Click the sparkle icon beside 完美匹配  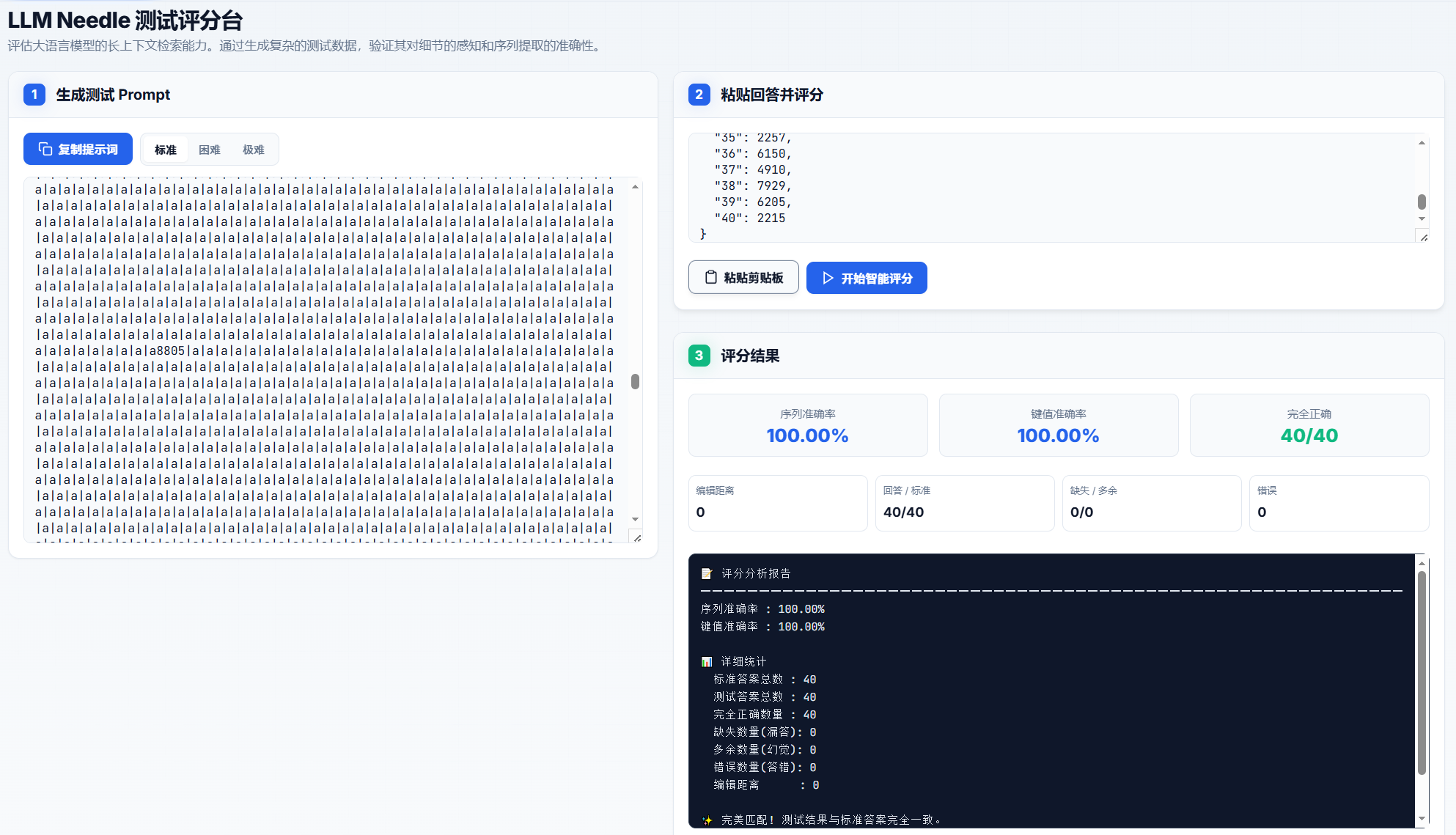[707, 820]
